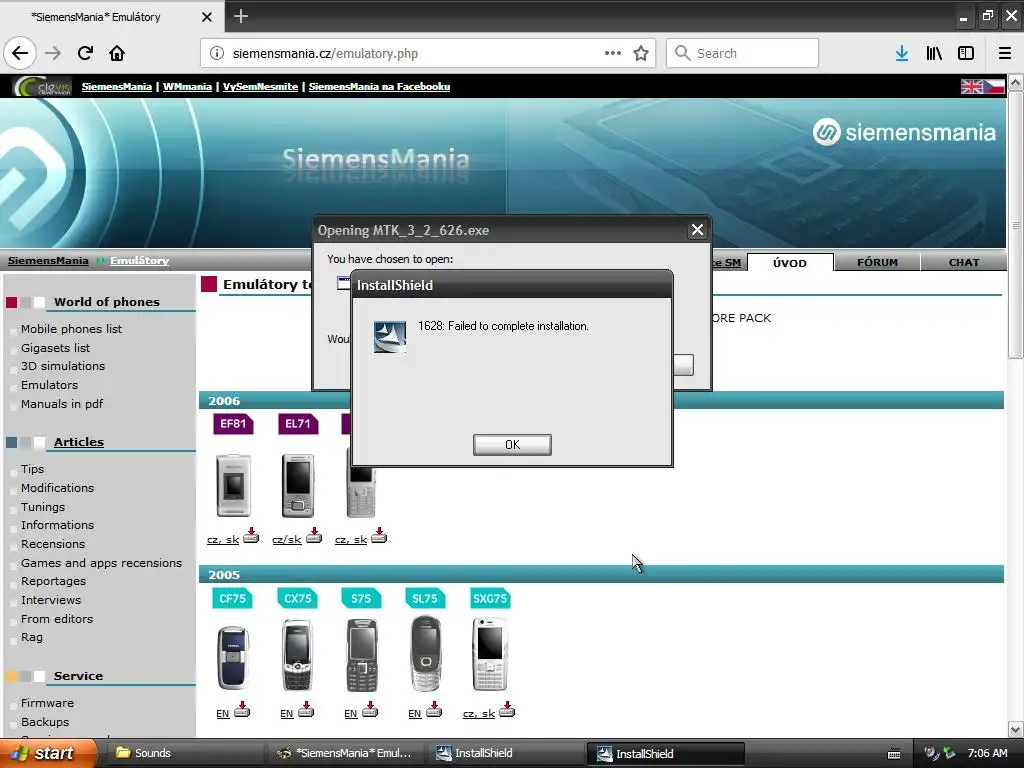Toggle the sidebar view icon
The height and width of the screenshot is (768, 1024).
tap(966, 53)
